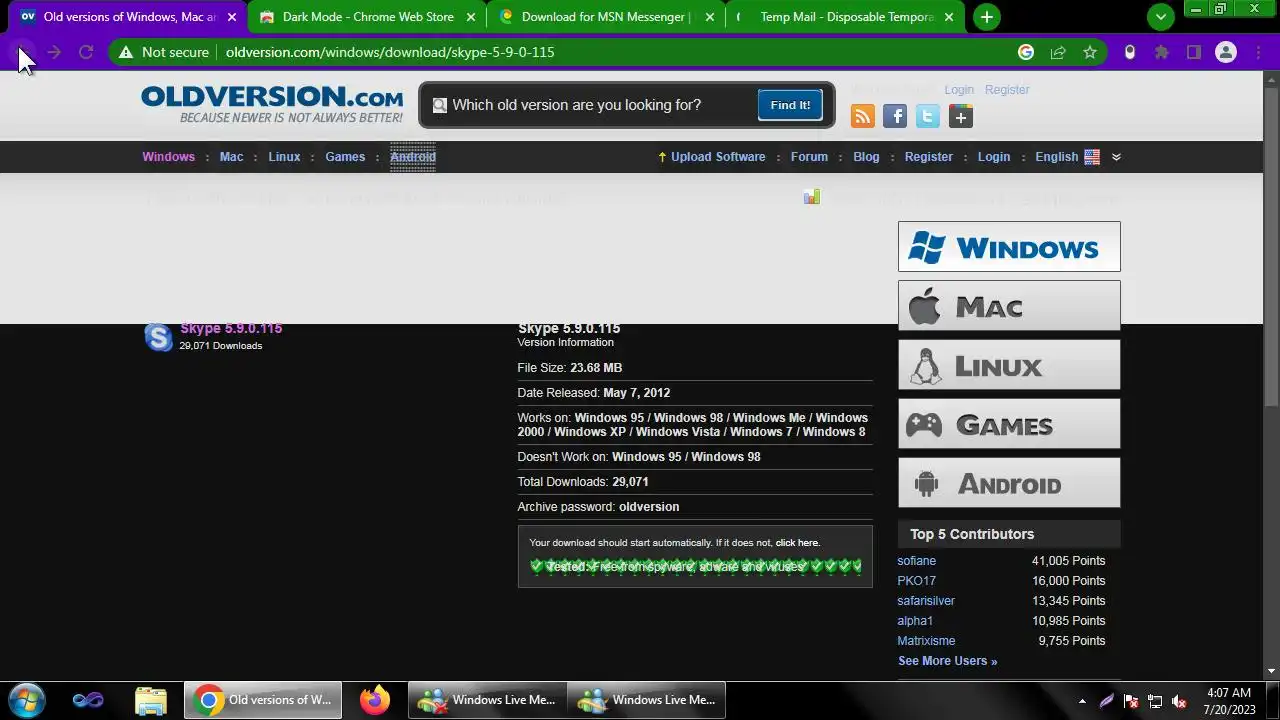
Task: Open the Action Center flag icon
Action: click(x=1131, y=701)
